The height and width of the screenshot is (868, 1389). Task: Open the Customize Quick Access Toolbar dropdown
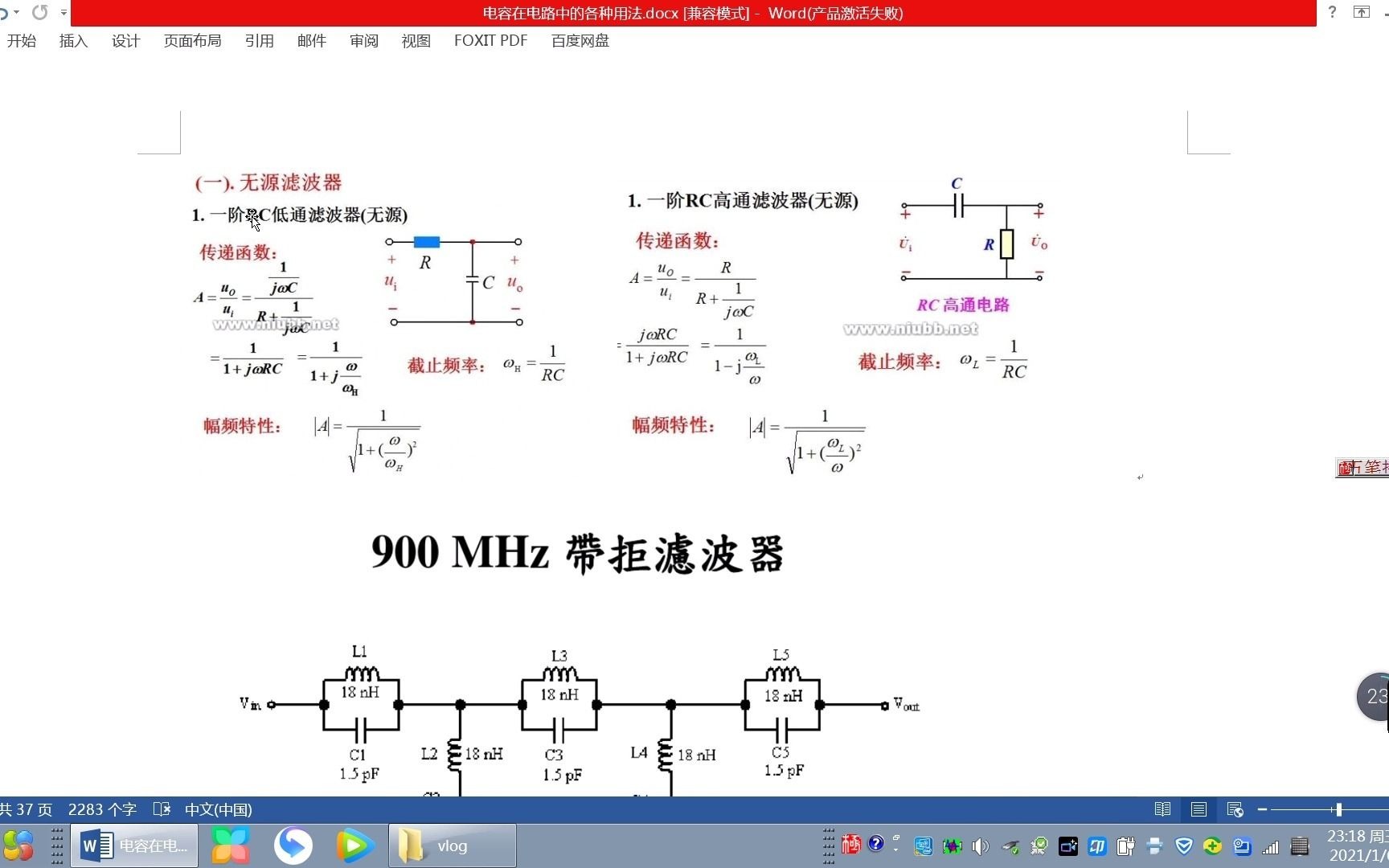pos(64,13)
